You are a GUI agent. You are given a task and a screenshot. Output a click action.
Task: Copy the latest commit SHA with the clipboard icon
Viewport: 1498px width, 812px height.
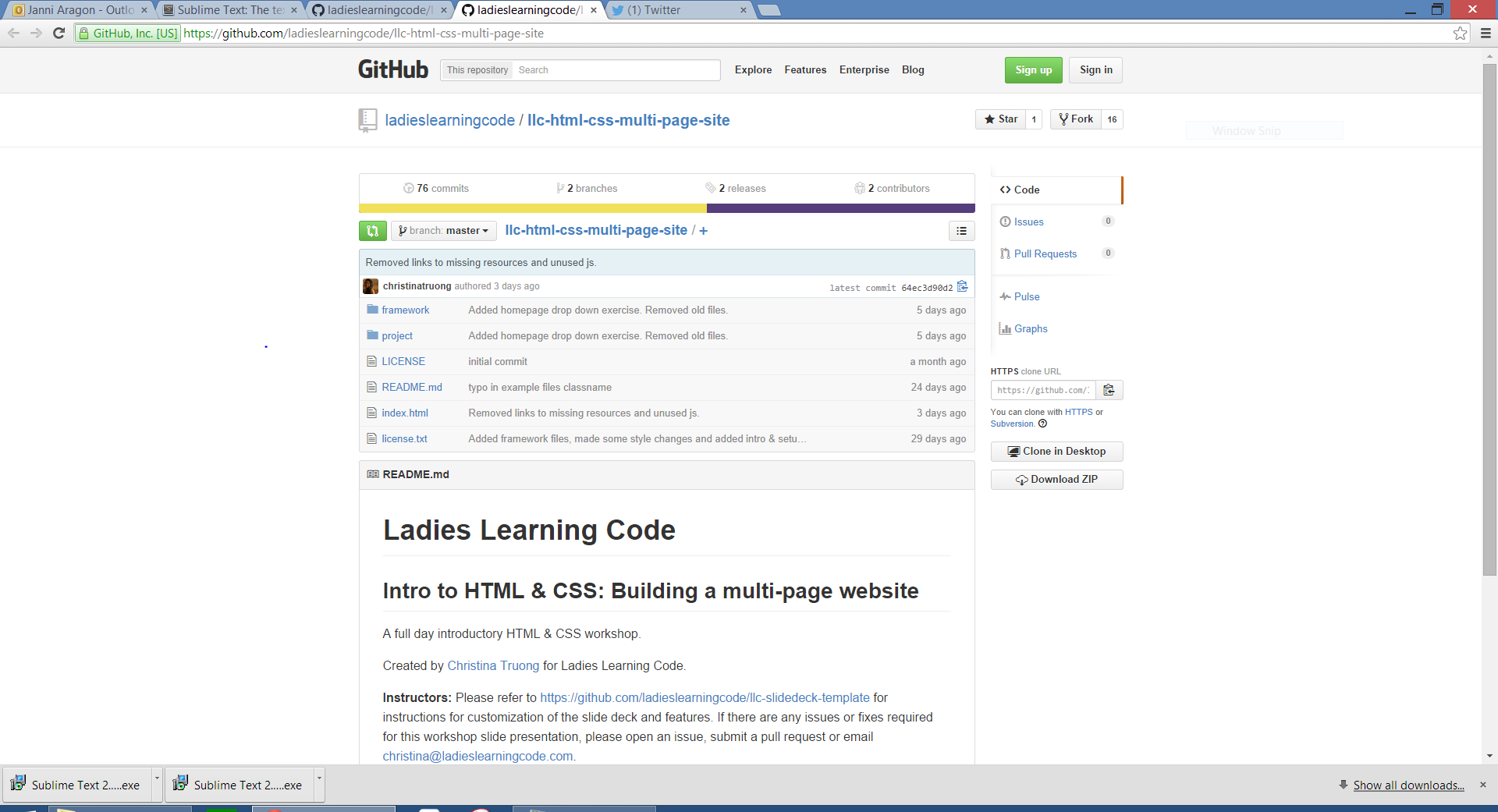tap(962, 286)
